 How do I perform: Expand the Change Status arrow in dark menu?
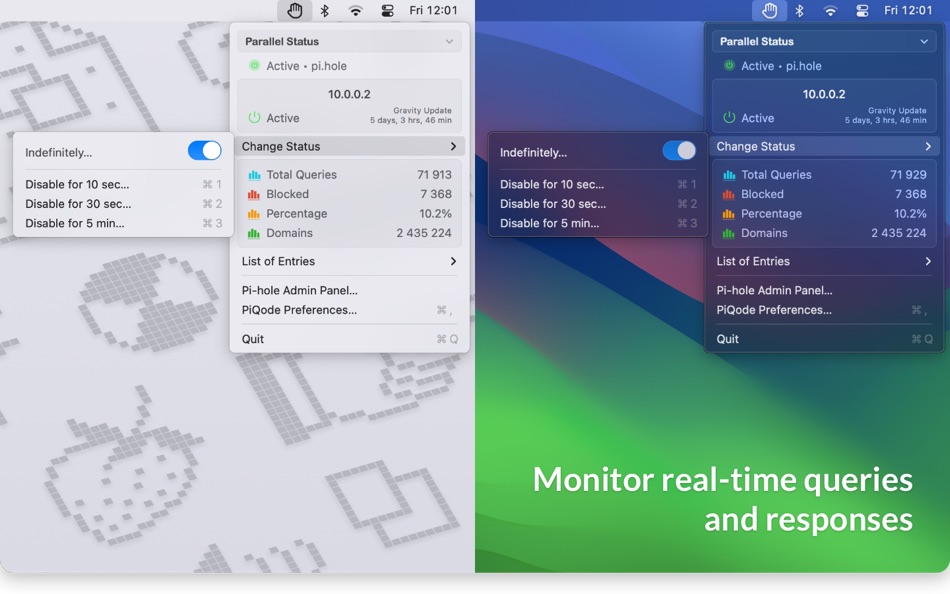pyautogui.click(x=928, y=146)
